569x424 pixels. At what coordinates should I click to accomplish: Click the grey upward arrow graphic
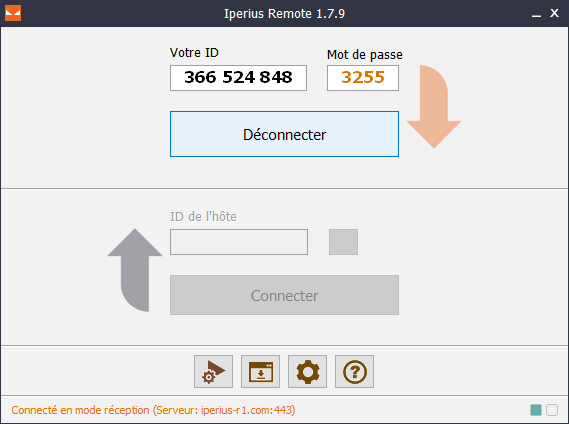[x=135, y=270]
